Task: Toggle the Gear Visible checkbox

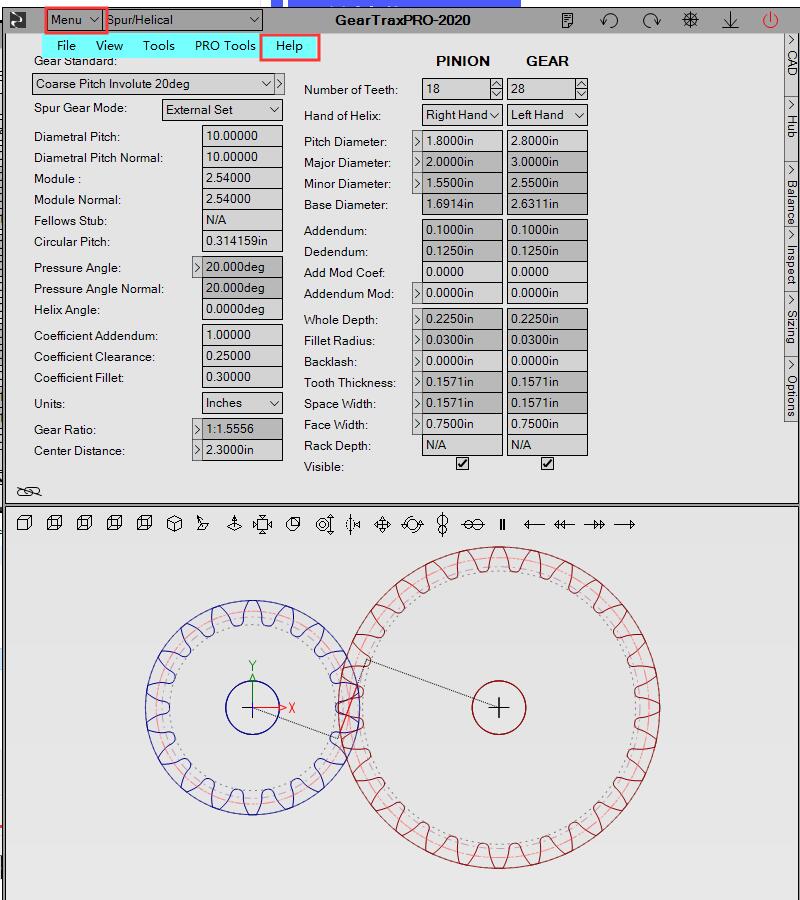Action: pos(547,464)
